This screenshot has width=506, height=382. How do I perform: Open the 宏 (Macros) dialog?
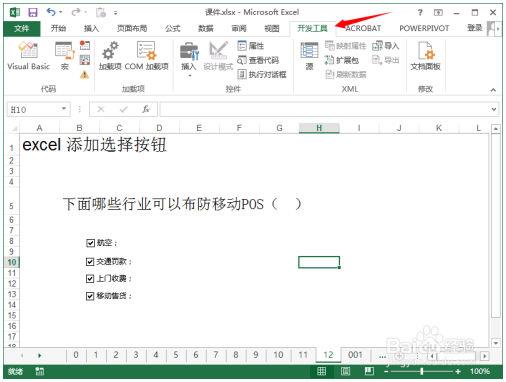[x=64, y=56]
